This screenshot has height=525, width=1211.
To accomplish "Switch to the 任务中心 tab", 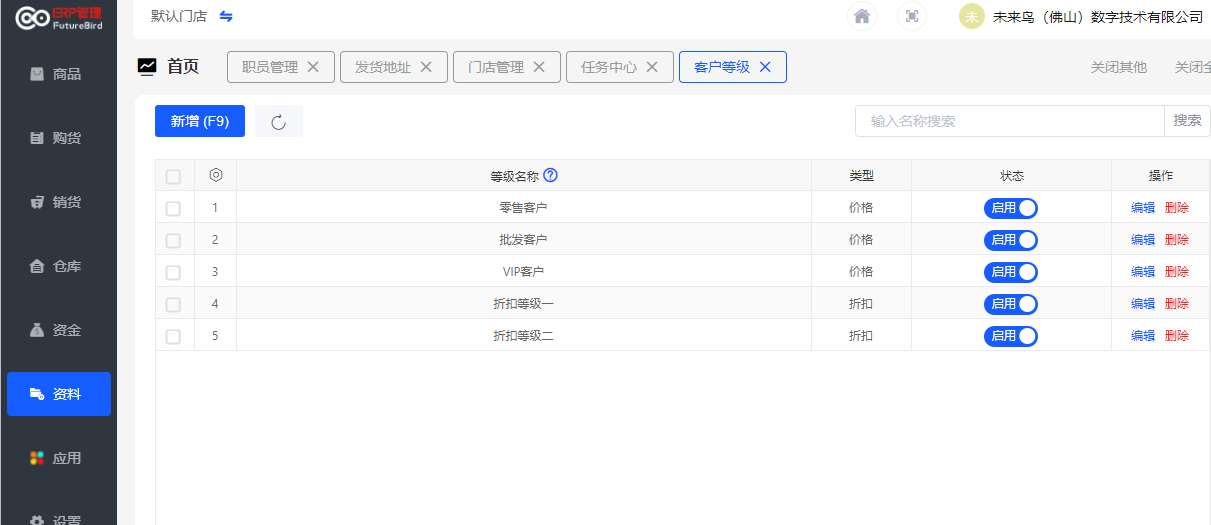I will pyautogui.click(x=609, y=67).
